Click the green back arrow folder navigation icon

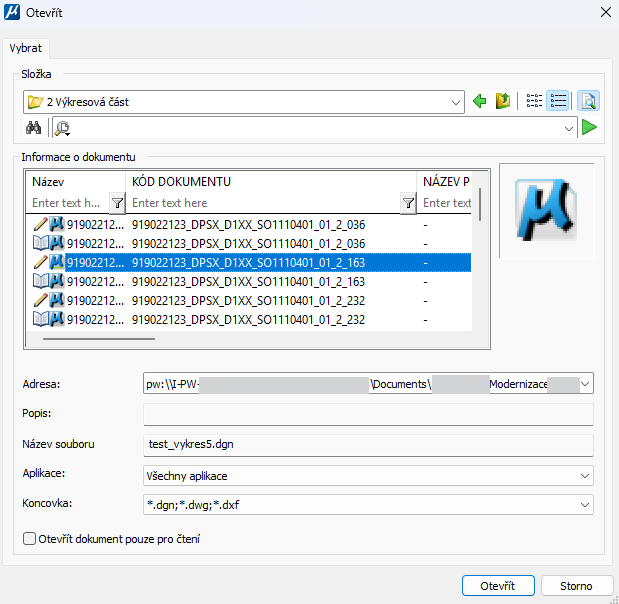(x=480, y=101)
